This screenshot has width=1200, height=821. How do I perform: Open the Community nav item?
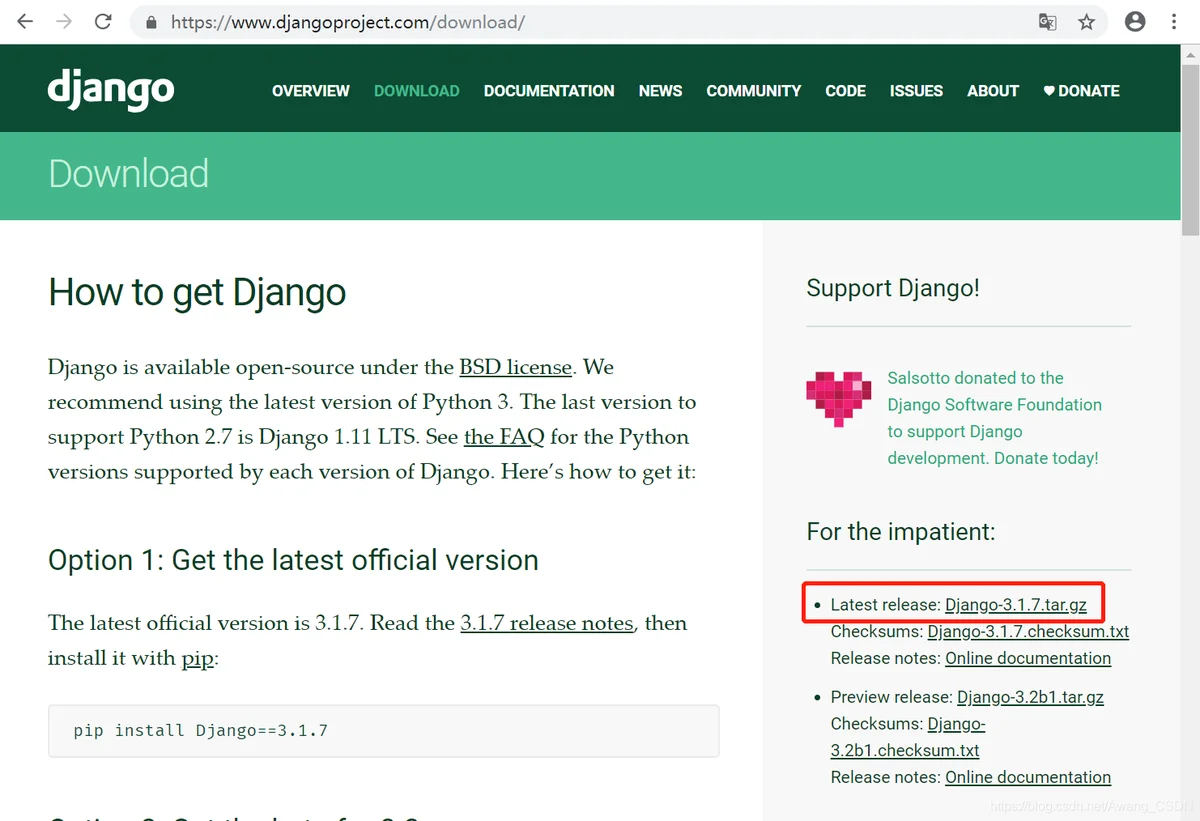point(754,91)
